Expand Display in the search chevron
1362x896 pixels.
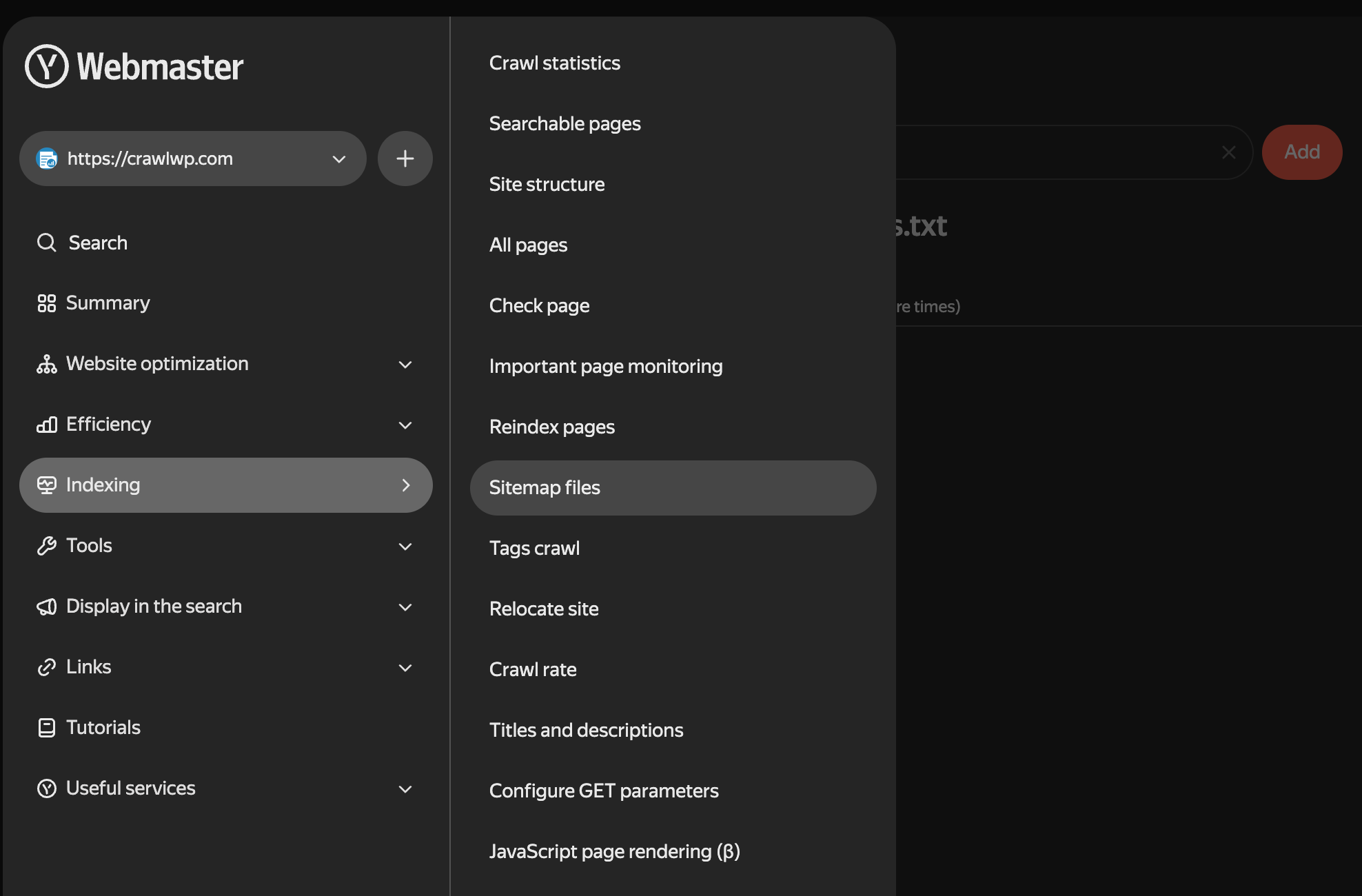(x=405, y=607)
